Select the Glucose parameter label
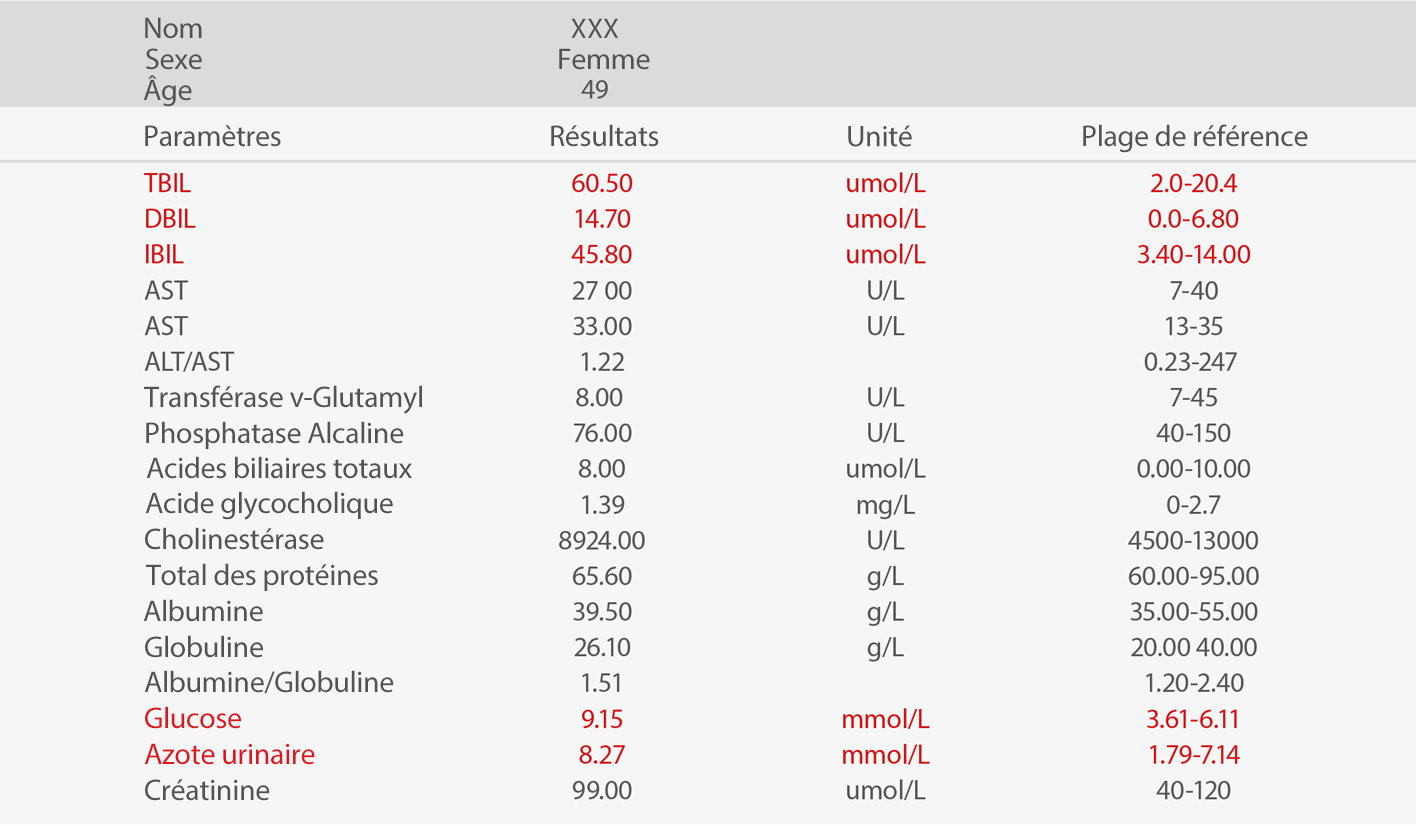Image resolution: width=1416 pixels, height=826 pixels. (x=193, y=719)
